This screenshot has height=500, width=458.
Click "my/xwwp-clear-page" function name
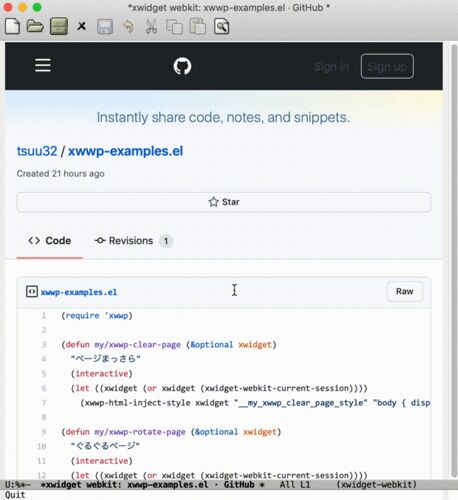coord(137,344)
